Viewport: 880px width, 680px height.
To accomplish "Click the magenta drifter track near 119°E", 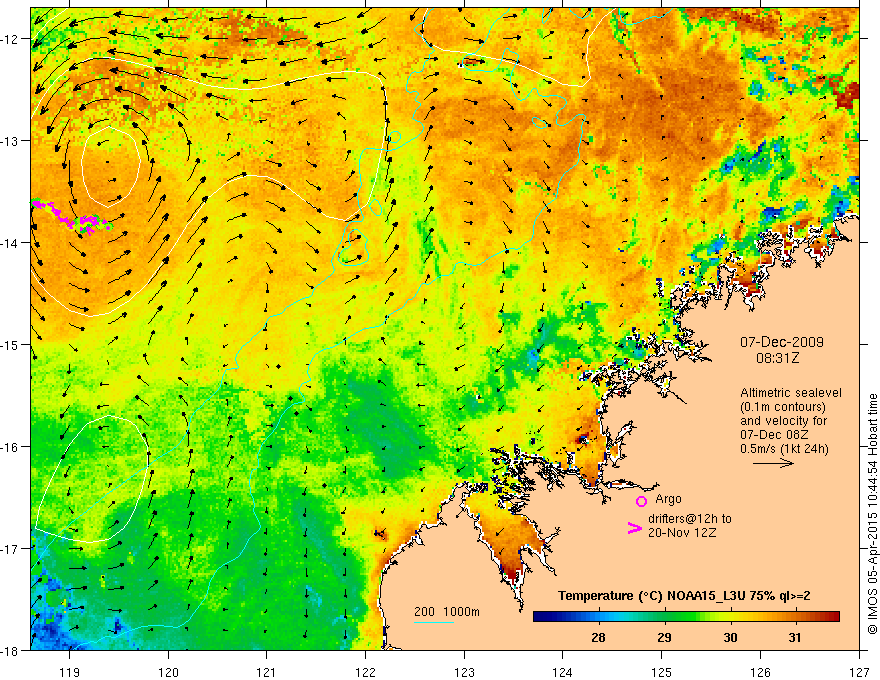I will click(72, 215).
